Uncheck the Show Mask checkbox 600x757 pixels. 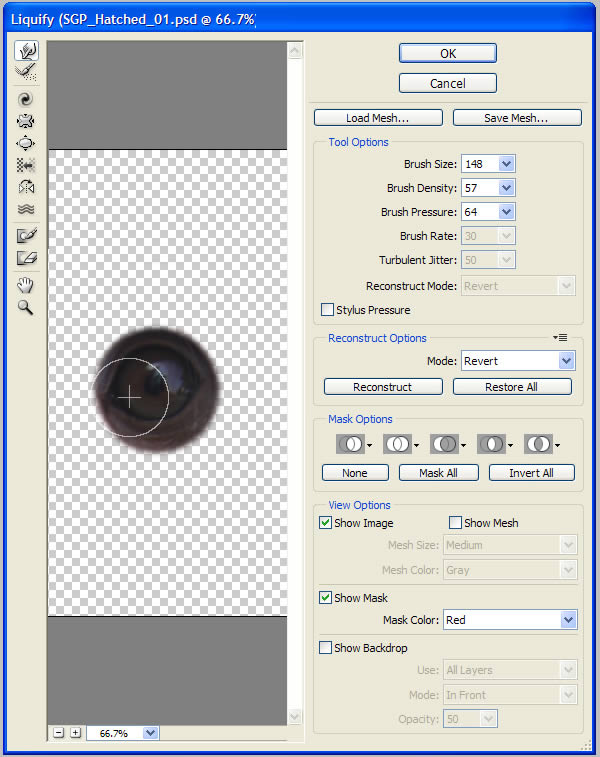325,598
